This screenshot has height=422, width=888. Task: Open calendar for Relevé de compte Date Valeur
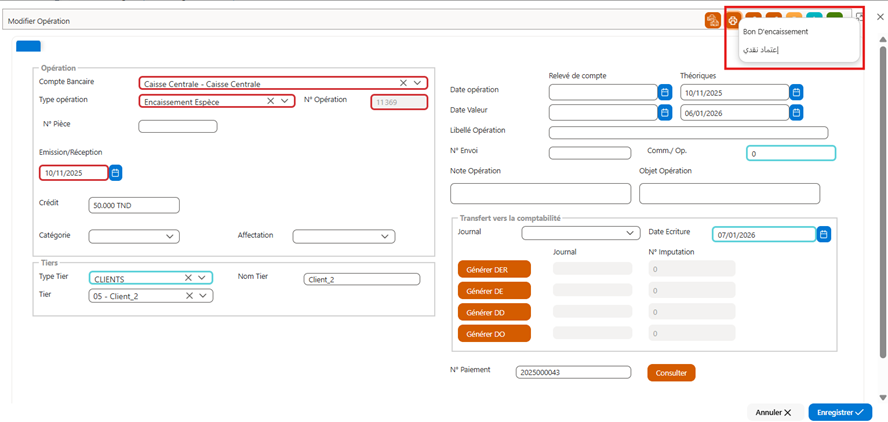tap(665, 113)
